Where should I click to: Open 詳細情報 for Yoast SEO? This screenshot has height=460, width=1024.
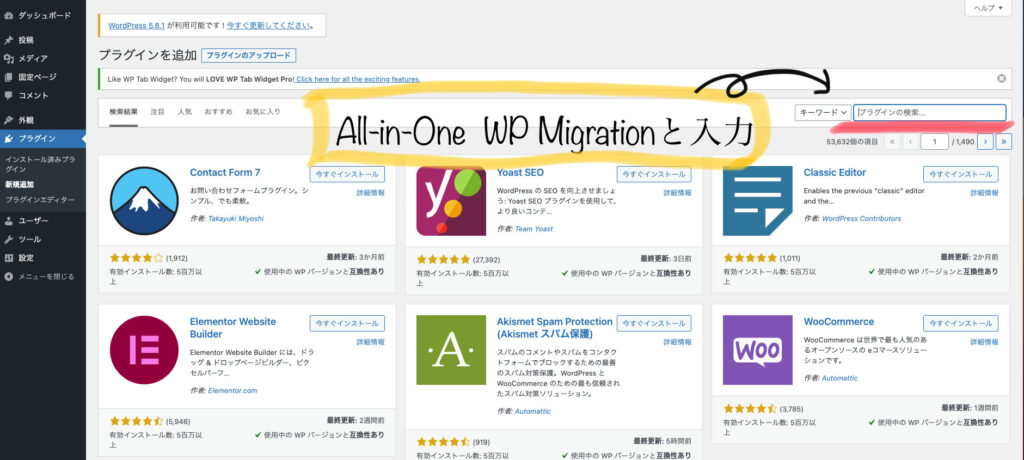677,193
